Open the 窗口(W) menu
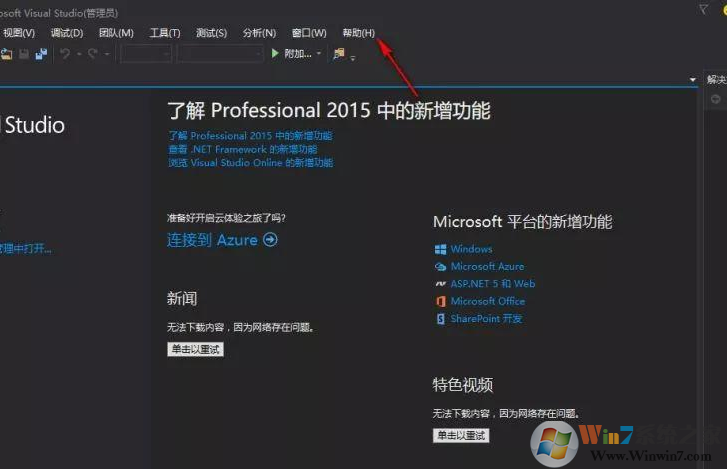 click(x=309, y=33)
